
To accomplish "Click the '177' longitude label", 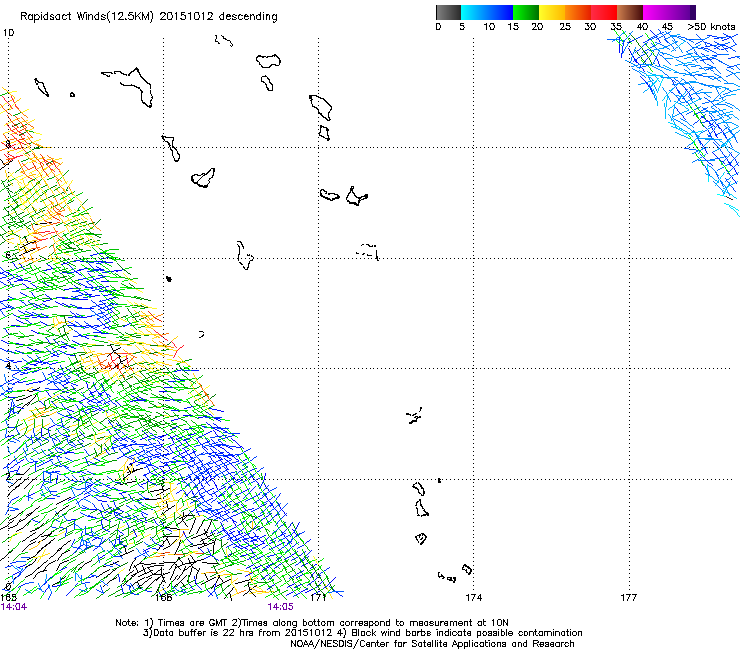I will 629,598.
